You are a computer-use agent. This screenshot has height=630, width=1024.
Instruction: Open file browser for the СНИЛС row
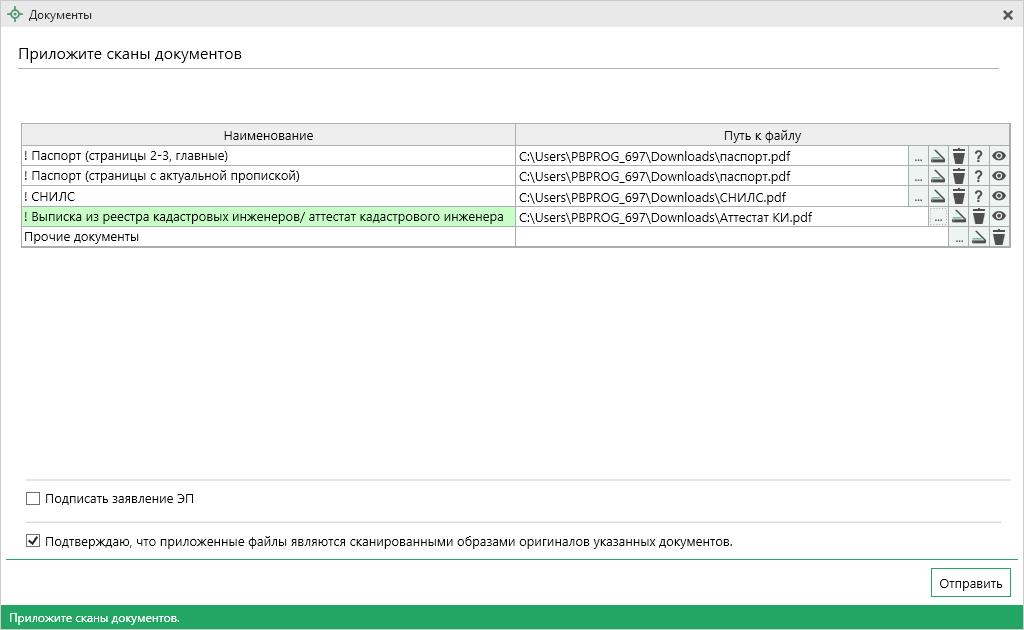point(918,196)
